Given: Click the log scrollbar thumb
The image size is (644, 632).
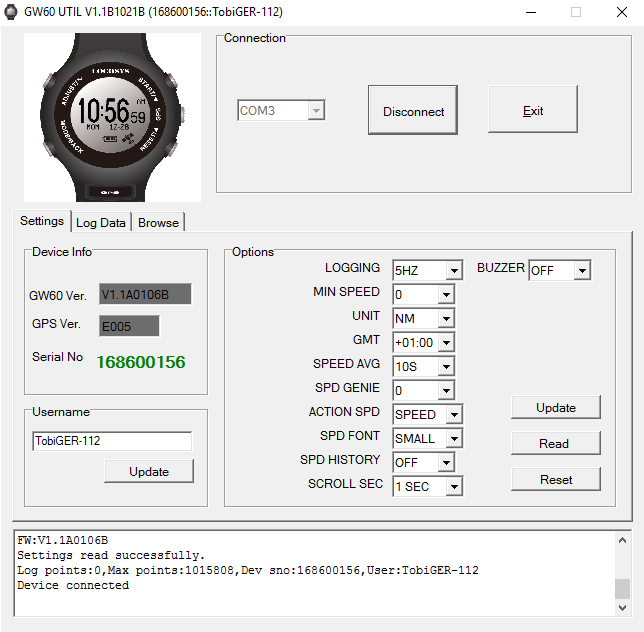Looking at the screenshot, I should [x=622, y=589].
